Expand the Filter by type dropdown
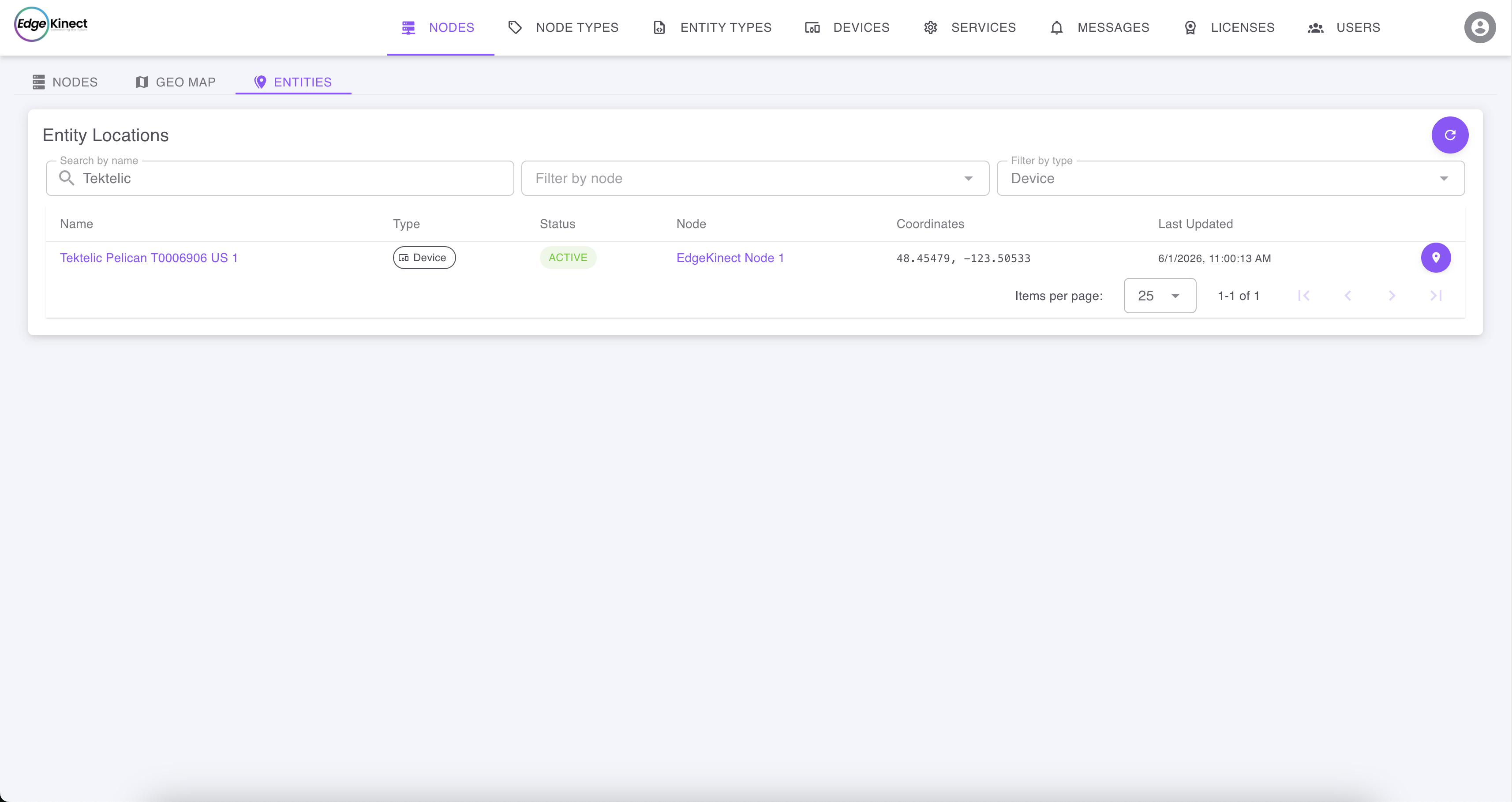The height and width of the screenshot is (802, 1512). (x=1230, y=179)
